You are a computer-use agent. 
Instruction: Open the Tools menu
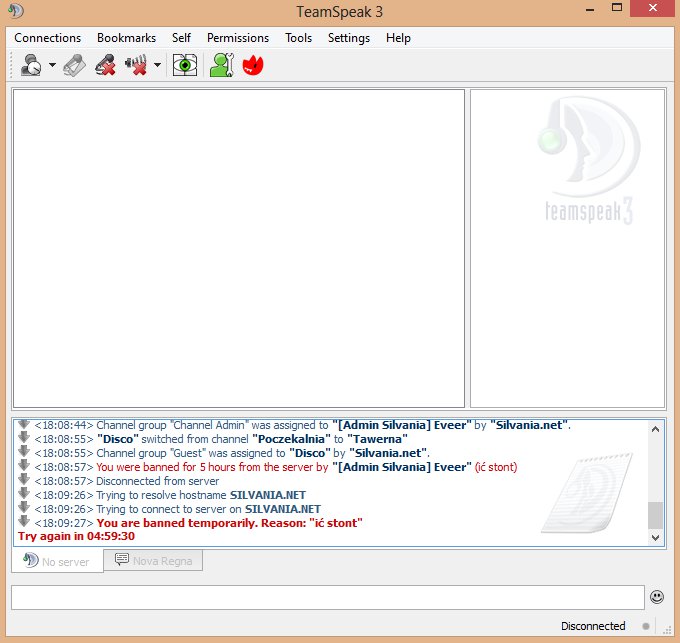pos(298,38)
